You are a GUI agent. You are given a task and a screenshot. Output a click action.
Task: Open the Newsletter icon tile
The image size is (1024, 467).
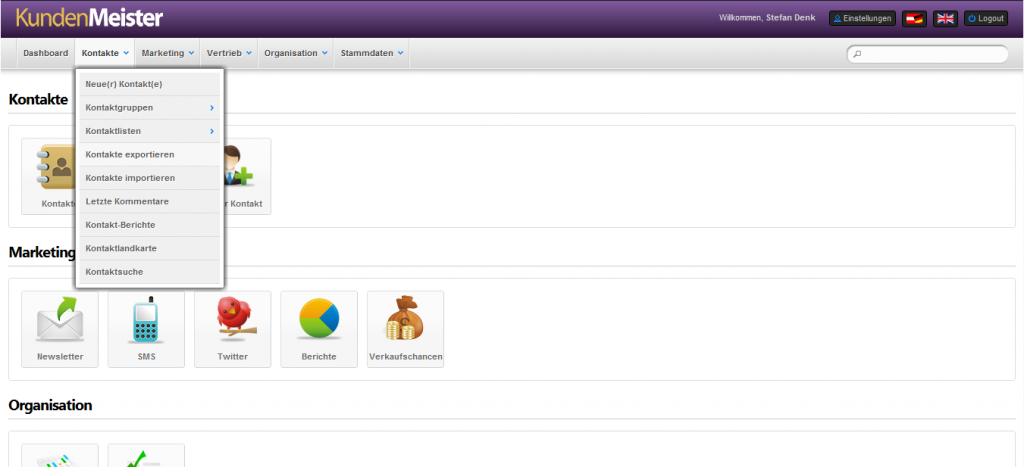pos(59,329)
